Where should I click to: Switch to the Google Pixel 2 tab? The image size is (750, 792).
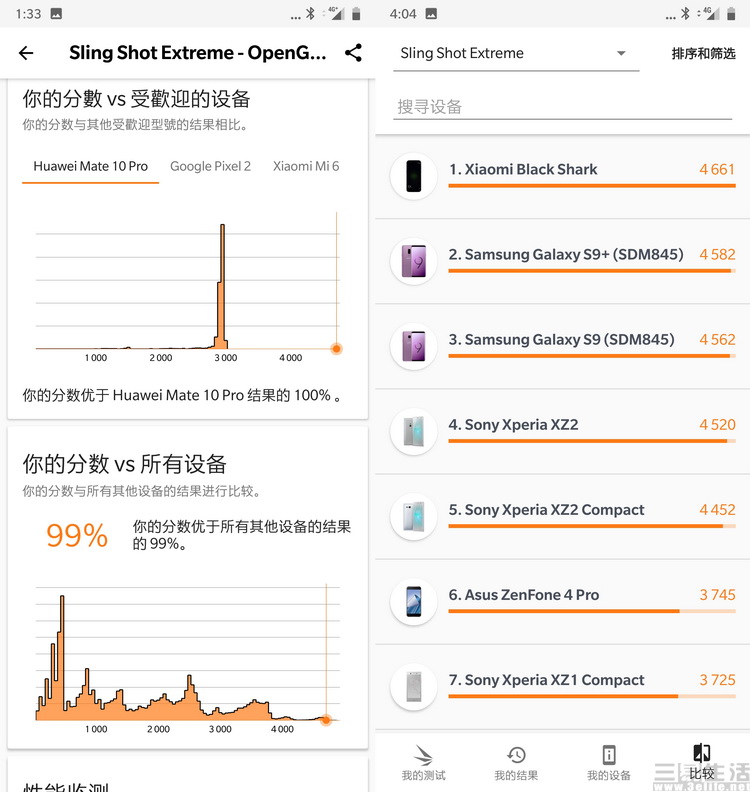pyautogui.click(x=210, y=166)
